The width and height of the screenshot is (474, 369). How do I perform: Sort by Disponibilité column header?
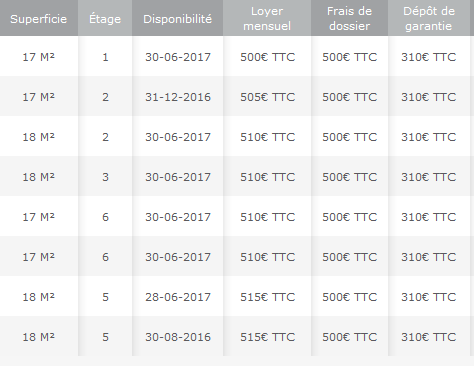pyautogui.click(x=178, y=19)
